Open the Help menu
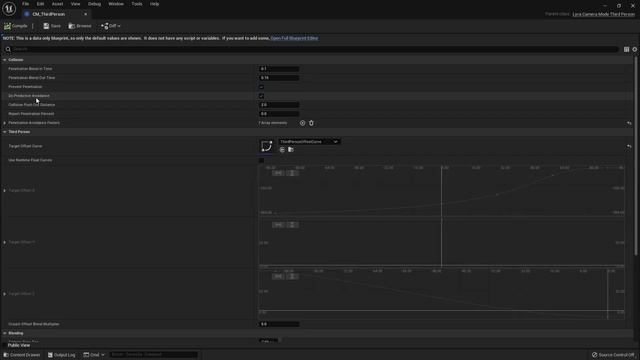The width and height of the screenshot is (640, 360). click(x=154, y=4)
